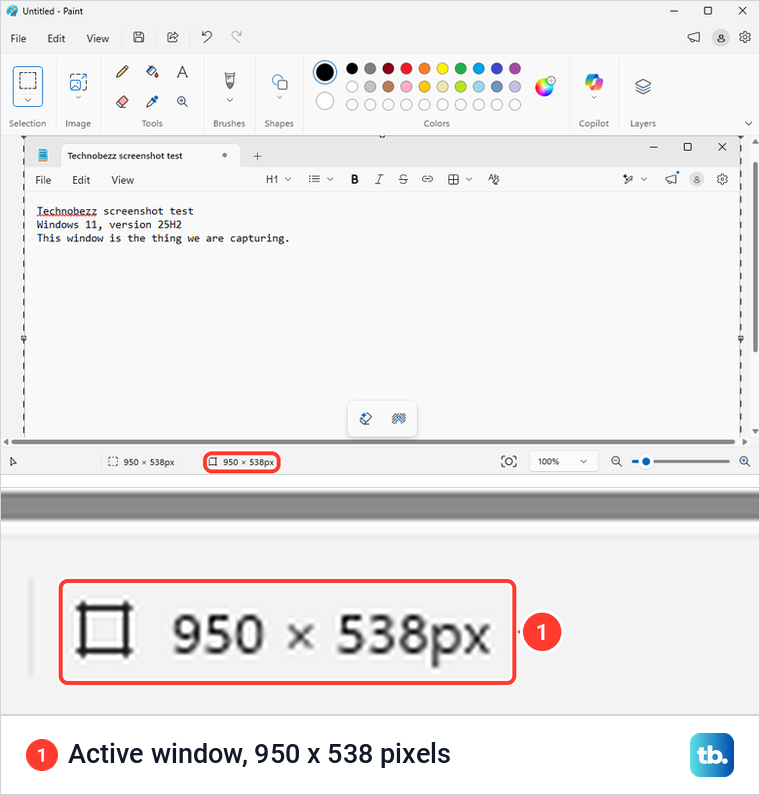Choose the rectangular Selection tool

(28, 80)
